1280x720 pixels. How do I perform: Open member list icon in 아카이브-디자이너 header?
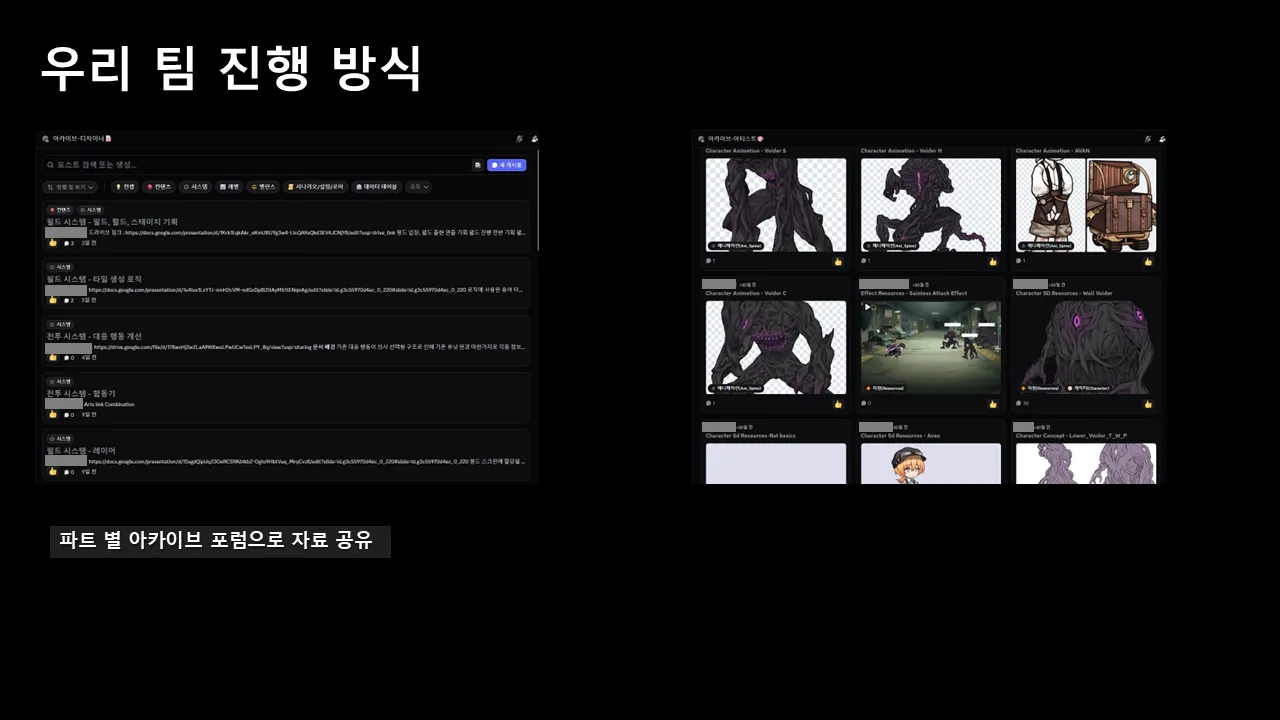point(533,139)
